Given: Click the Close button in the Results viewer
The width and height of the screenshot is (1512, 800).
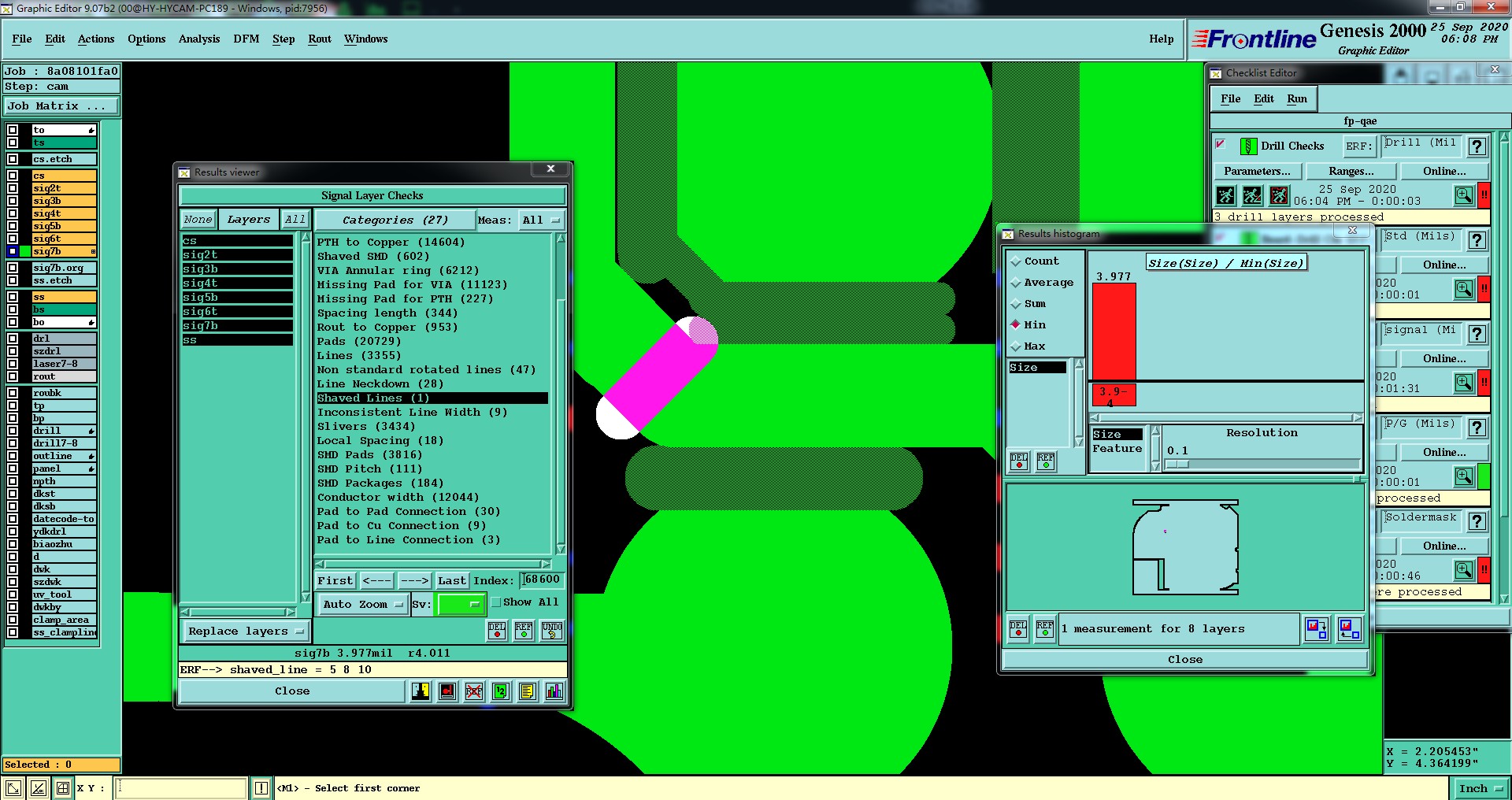Looking at the screenshot, I should [x=292, y=691].
